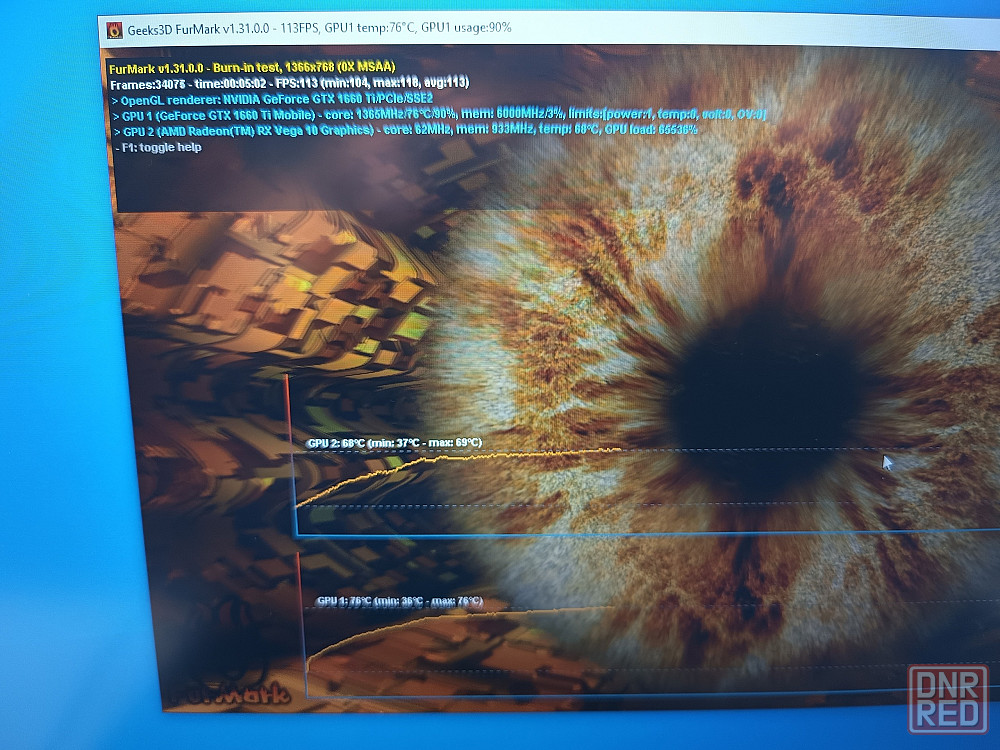The width and height of the screenshot is (1000, 750).
Task: Click the blue baseline of GPU 1 graph
Action: click(600, 695)
